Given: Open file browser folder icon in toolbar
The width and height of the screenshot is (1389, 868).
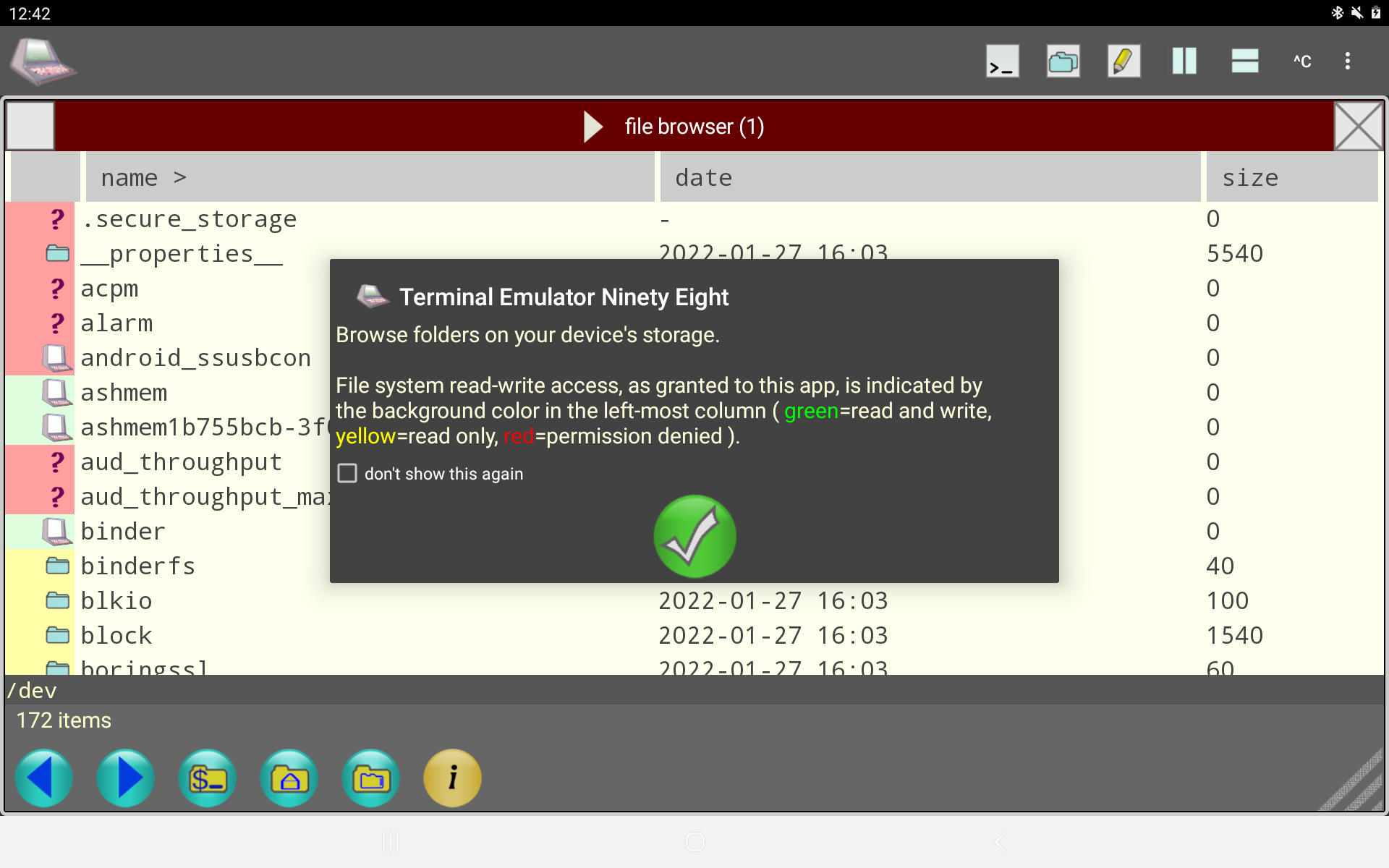Looking at the screenshot, I should click(1063, 61).
